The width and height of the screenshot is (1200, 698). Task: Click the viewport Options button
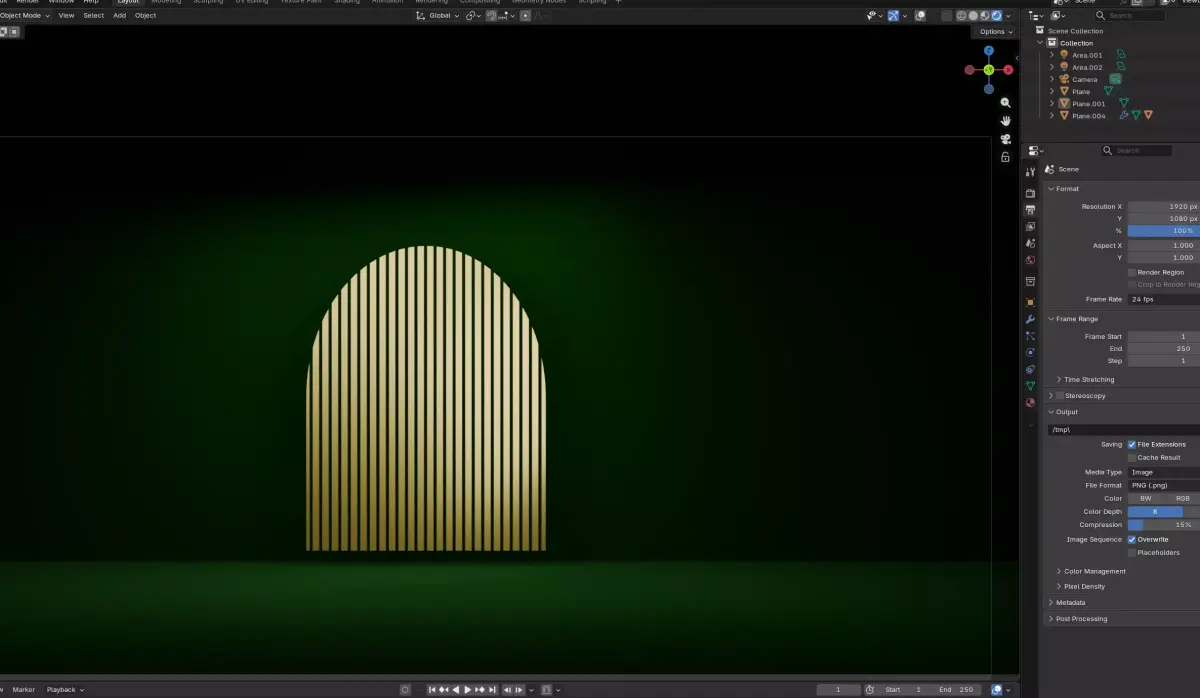[995, 32]
